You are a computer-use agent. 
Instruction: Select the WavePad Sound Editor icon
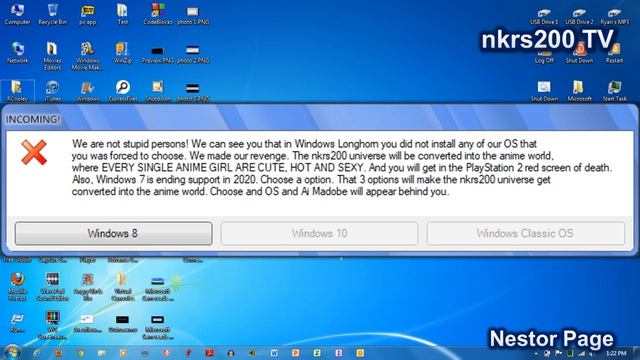point(52,287)
